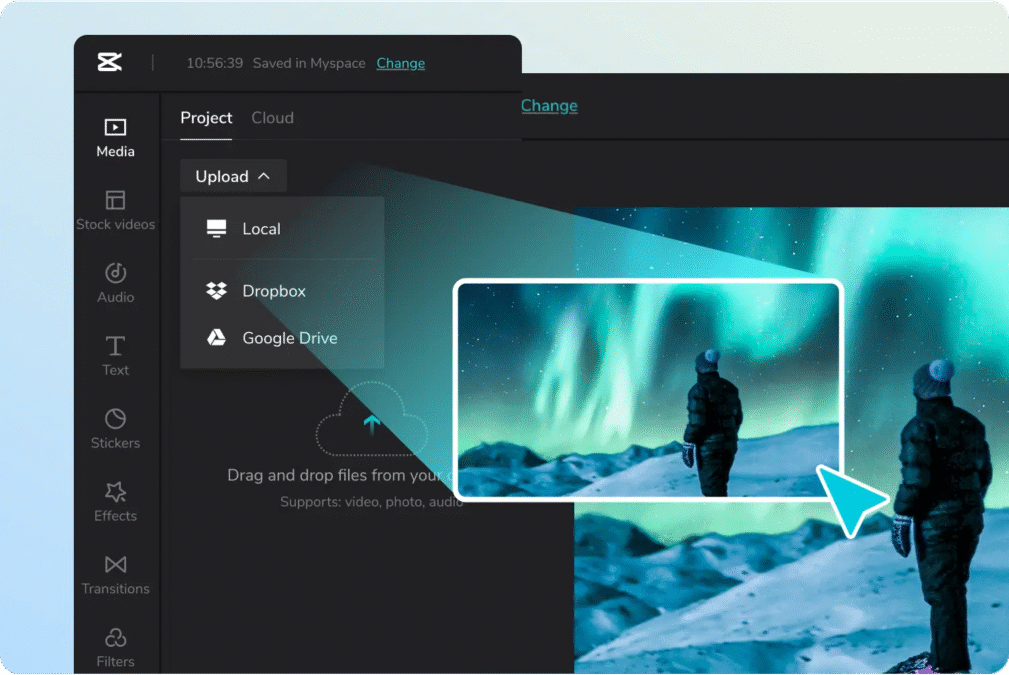
Task: Click the drag and drop files area
Action: click(340, 475)
